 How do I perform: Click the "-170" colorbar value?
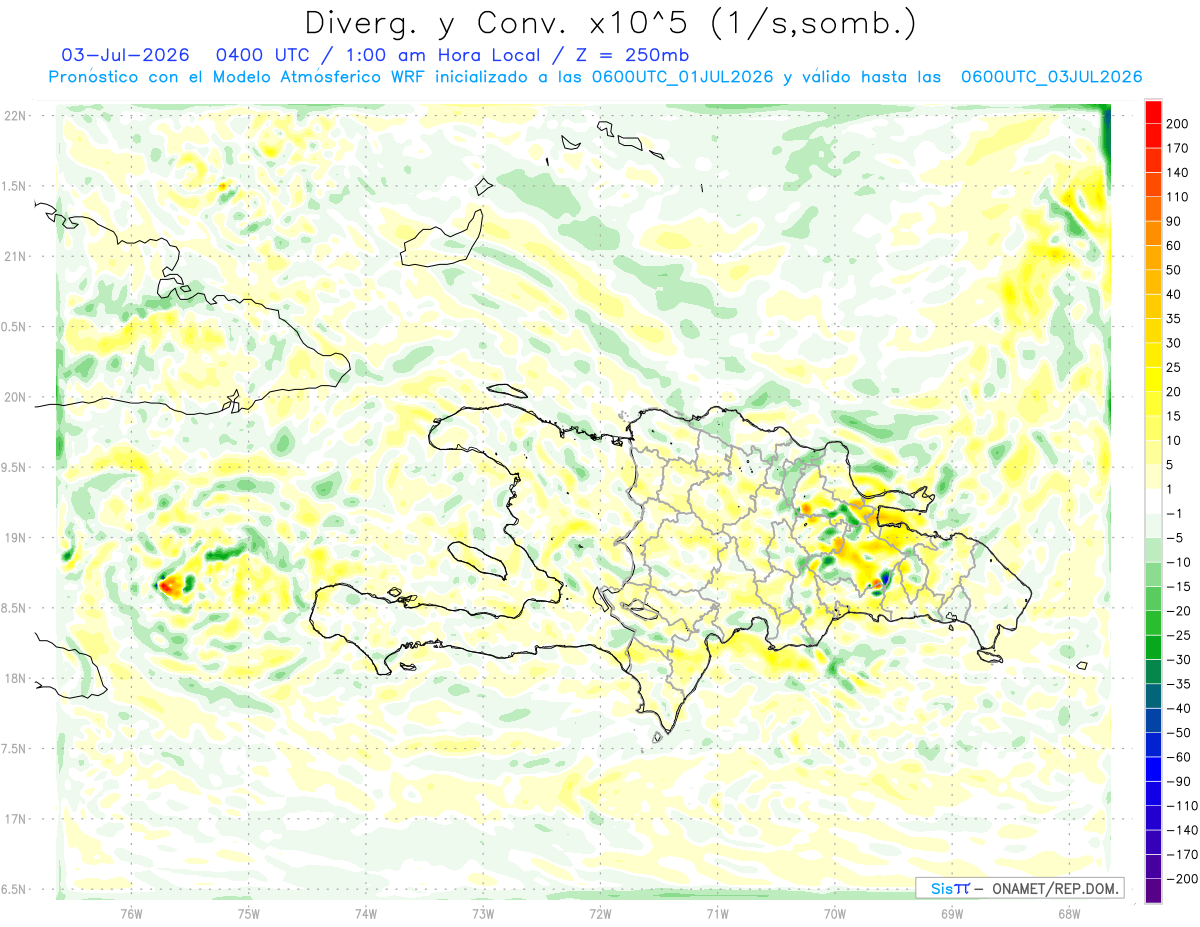pos(1181,855)
